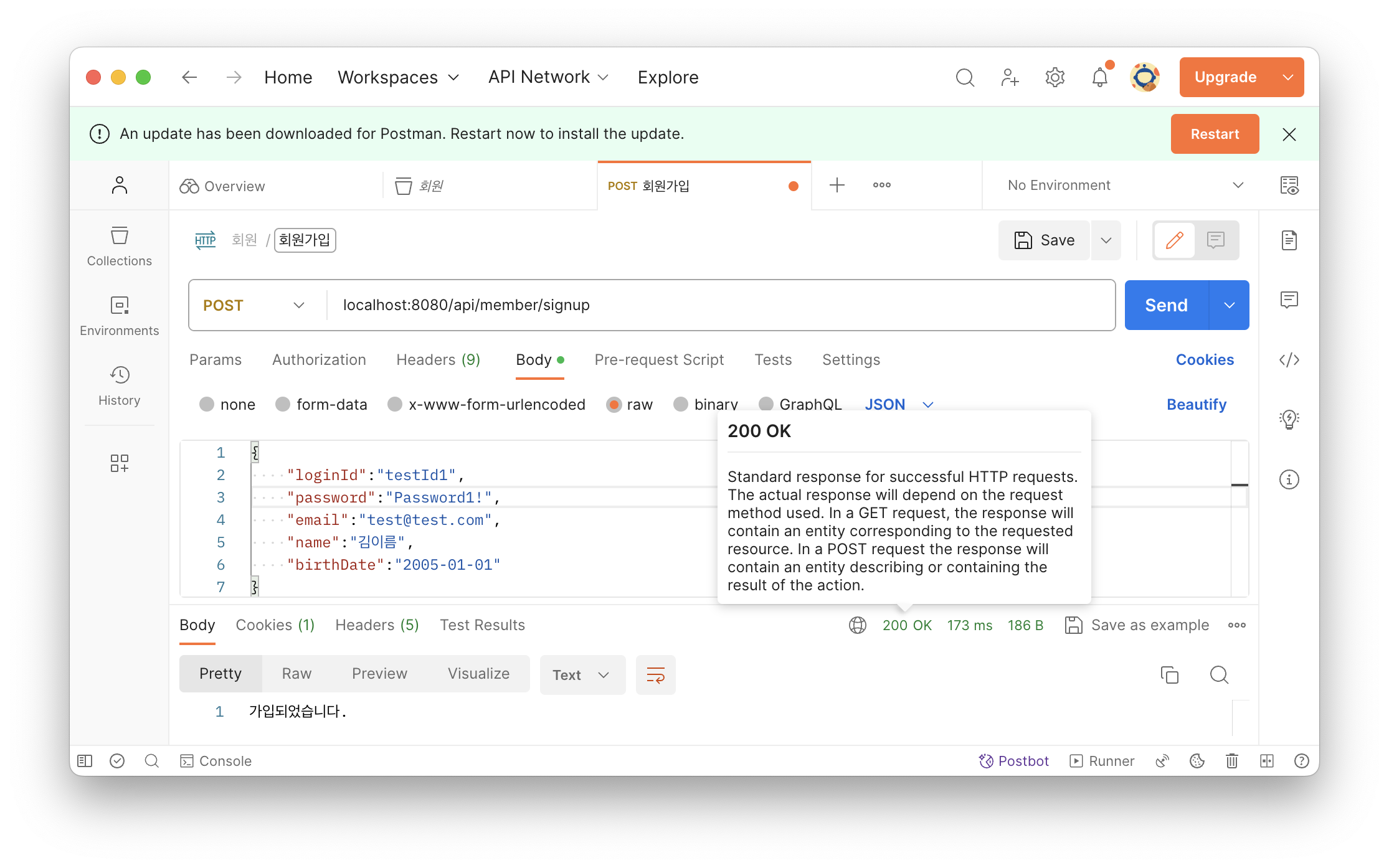The width and height of the screenshot is (1389, 868).
Task: Select the none body type
Action: 207,405
